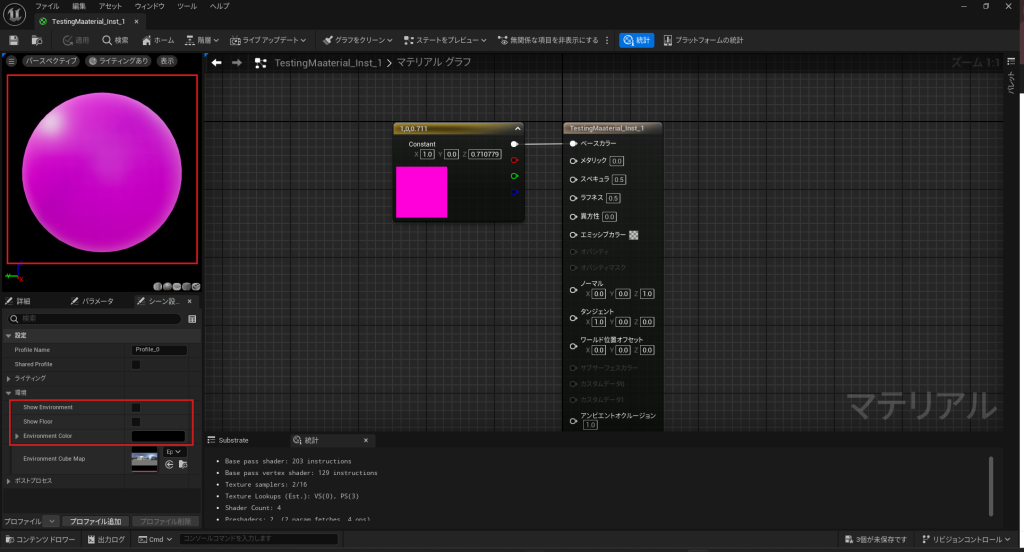Click the save icon in the toolbar
Screen dimensions: 1024x552
[x=14, y=40]
